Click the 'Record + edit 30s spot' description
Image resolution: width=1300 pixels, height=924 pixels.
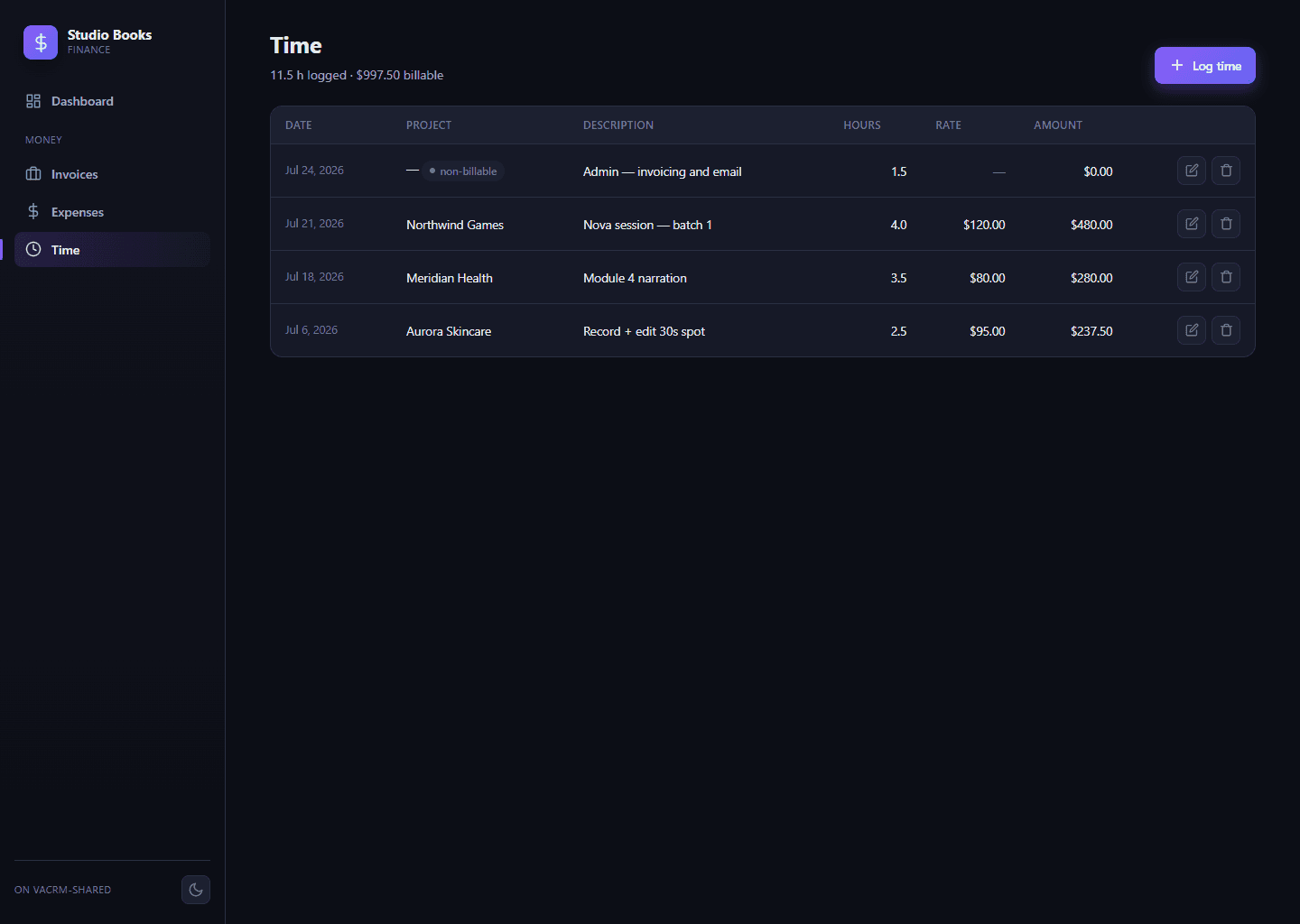point(644,331)
